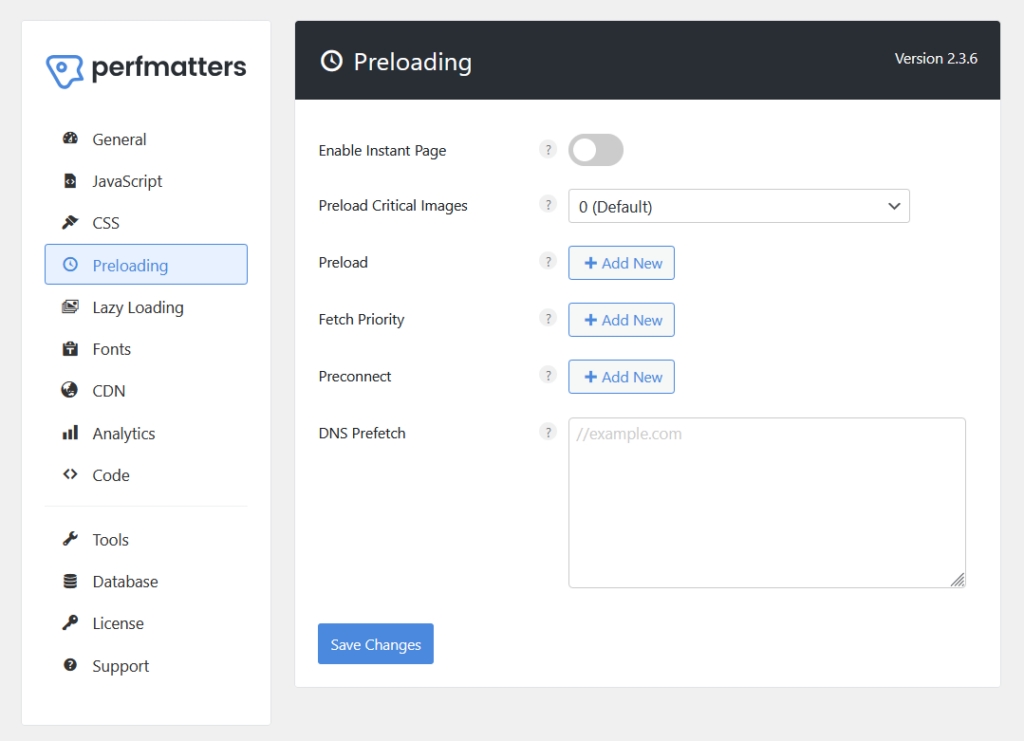
Task: Go to Database page
Action: tap(146, 581)
